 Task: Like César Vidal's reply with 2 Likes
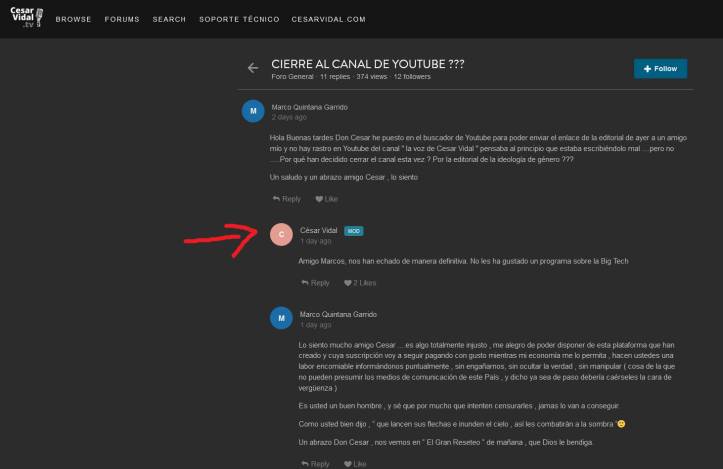[x=359, y=283]
